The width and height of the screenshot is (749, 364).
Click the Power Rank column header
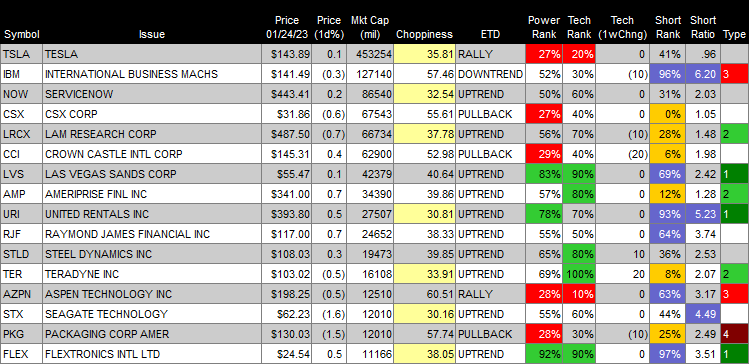coord(544,27)
